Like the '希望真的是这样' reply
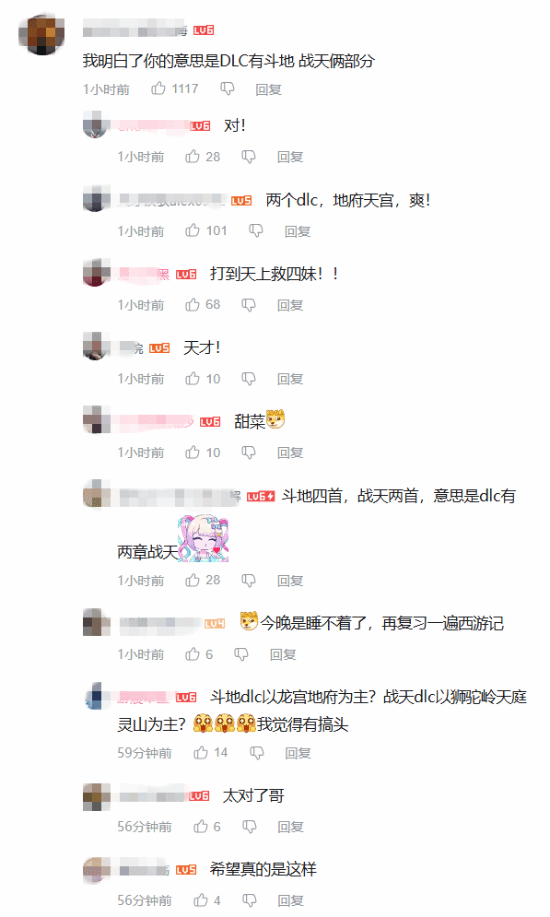The image size is (550, 917). coord(201,899)
